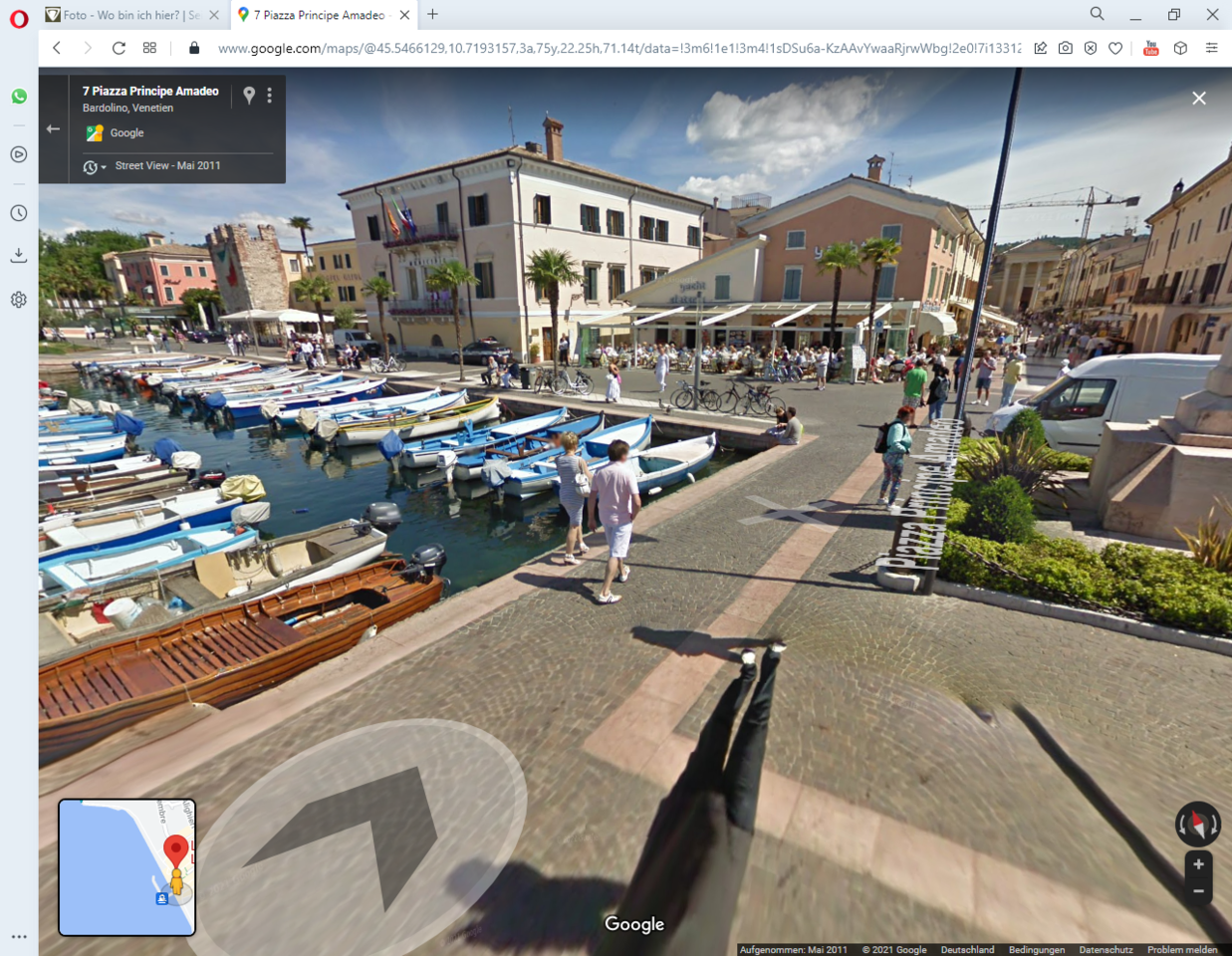
Task: Go forward one page in browser
Action: pos(88,48)
